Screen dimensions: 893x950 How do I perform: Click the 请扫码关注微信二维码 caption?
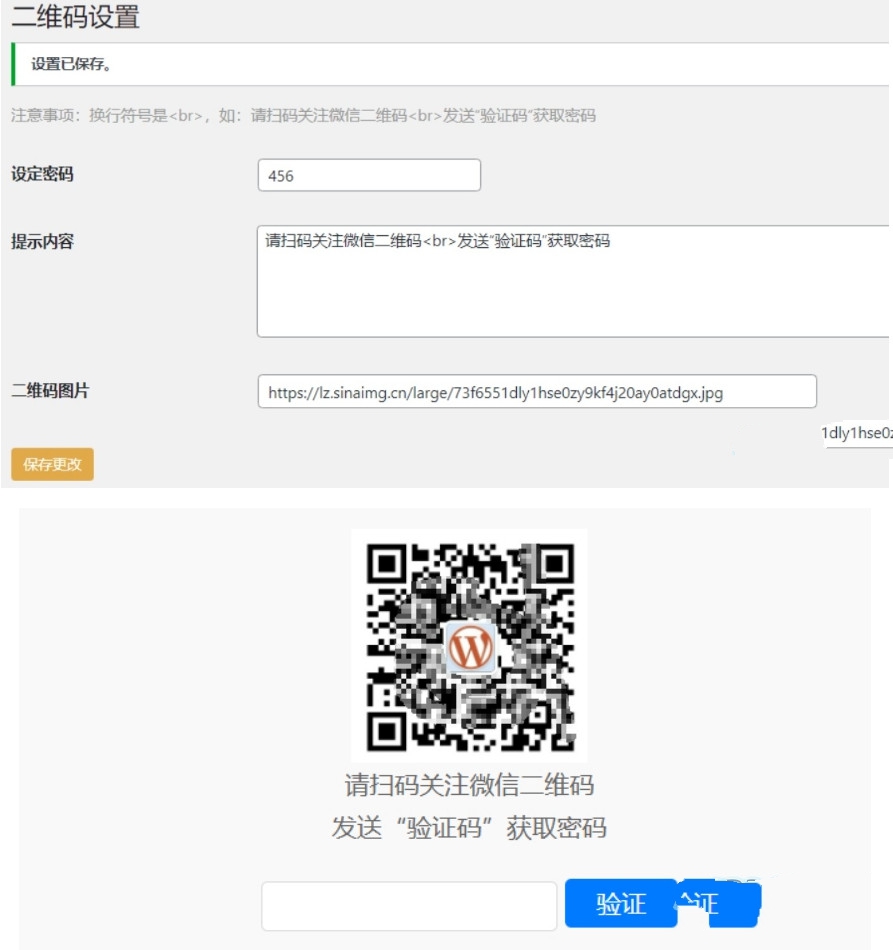470,785
